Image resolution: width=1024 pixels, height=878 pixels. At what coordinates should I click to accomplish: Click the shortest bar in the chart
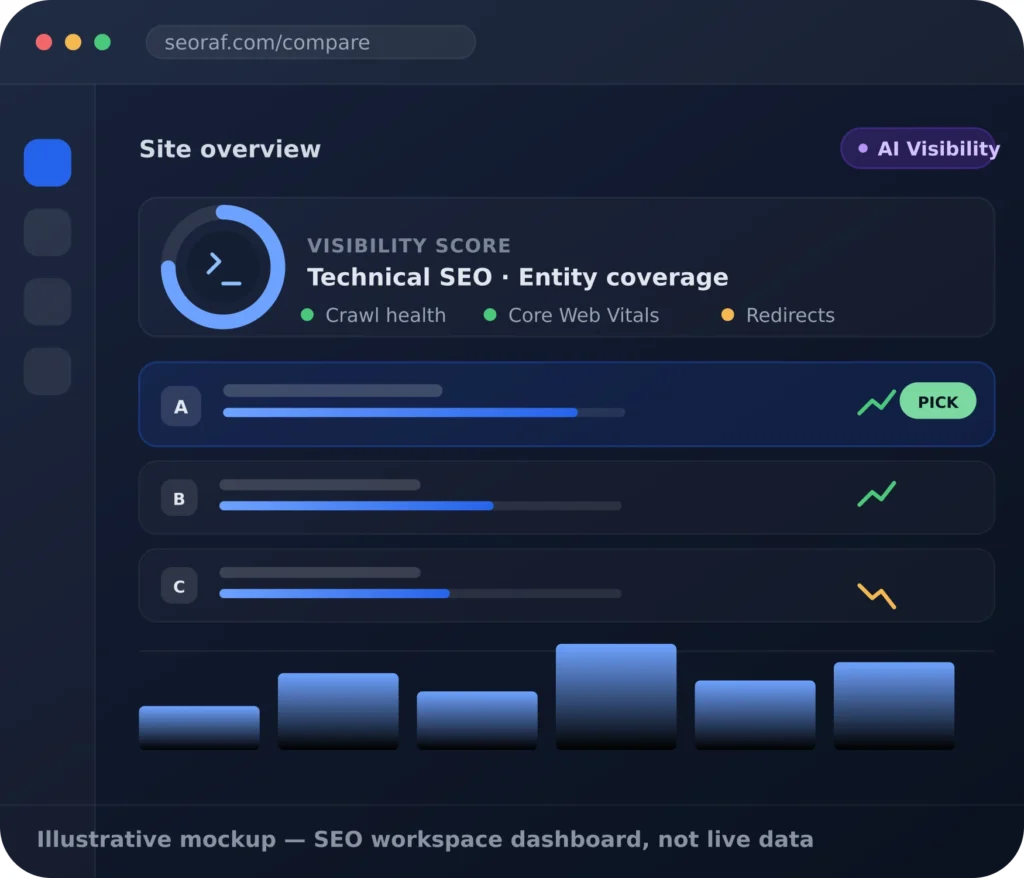(x=199, y=727)
